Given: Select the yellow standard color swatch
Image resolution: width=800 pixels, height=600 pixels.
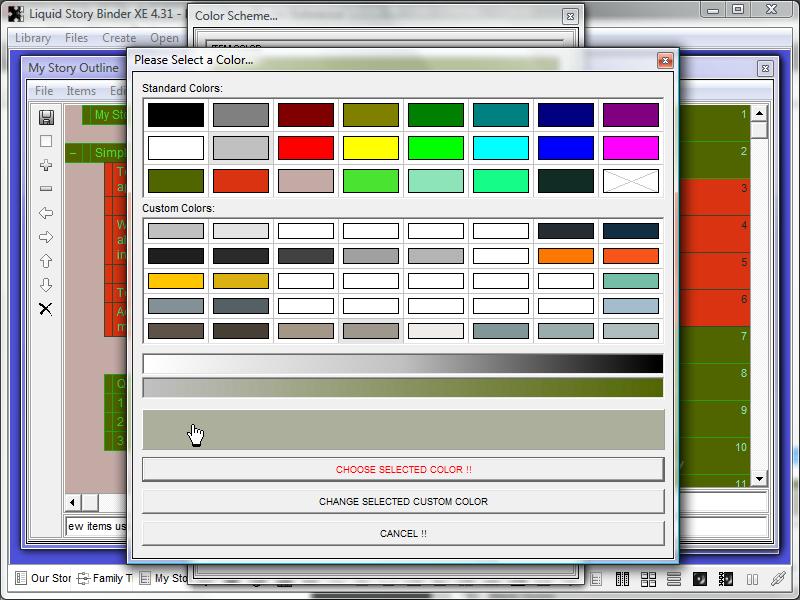Looking at the screenshot, I should (x=371, y=148).
